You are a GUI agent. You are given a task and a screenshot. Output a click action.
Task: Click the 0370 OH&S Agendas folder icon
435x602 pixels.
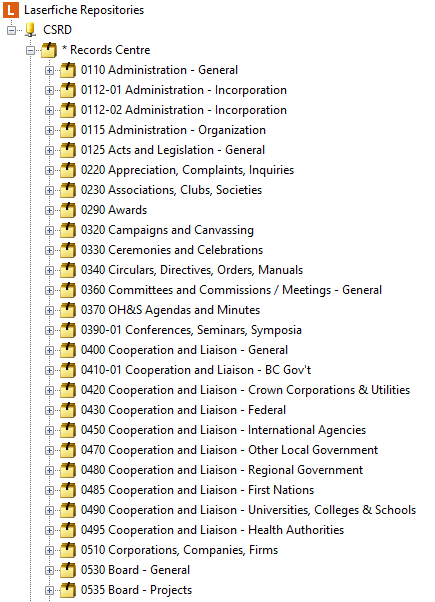pos(68,310)
